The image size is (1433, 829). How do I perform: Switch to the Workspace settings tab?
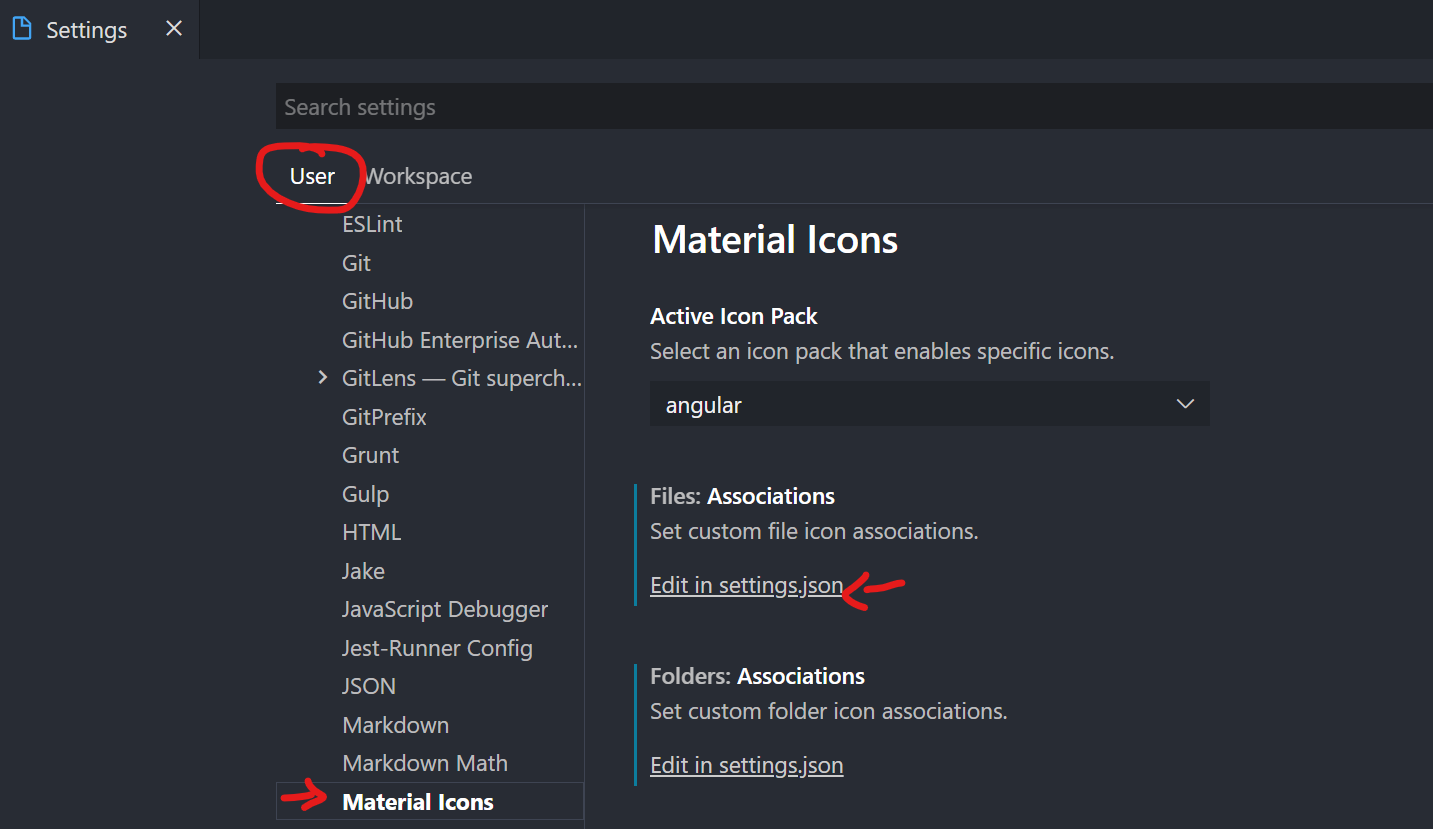coord(417,175)
